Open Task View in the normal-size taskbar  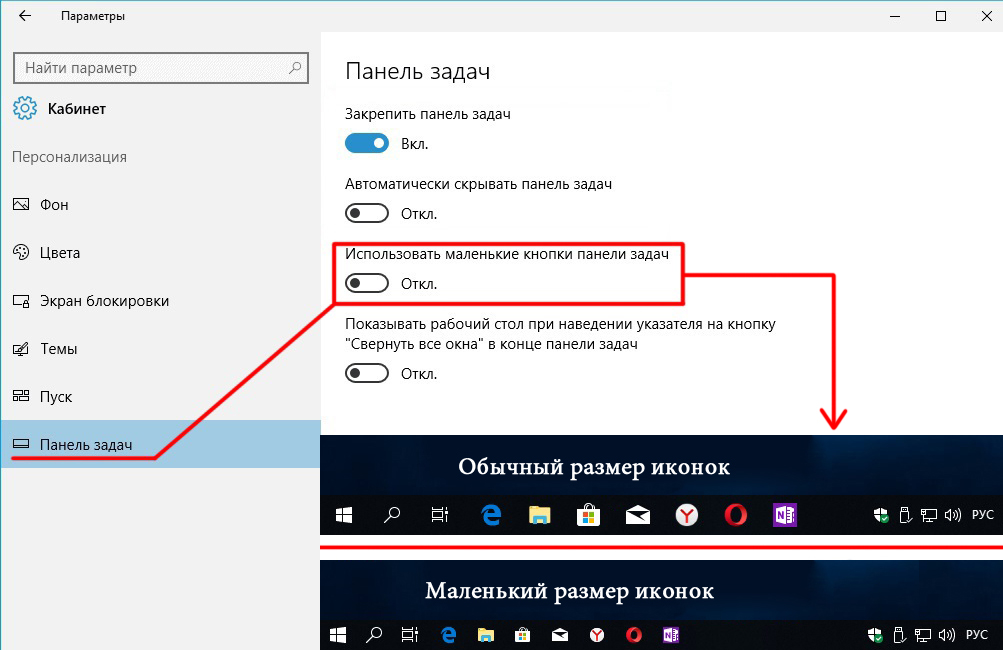[440, 515]
